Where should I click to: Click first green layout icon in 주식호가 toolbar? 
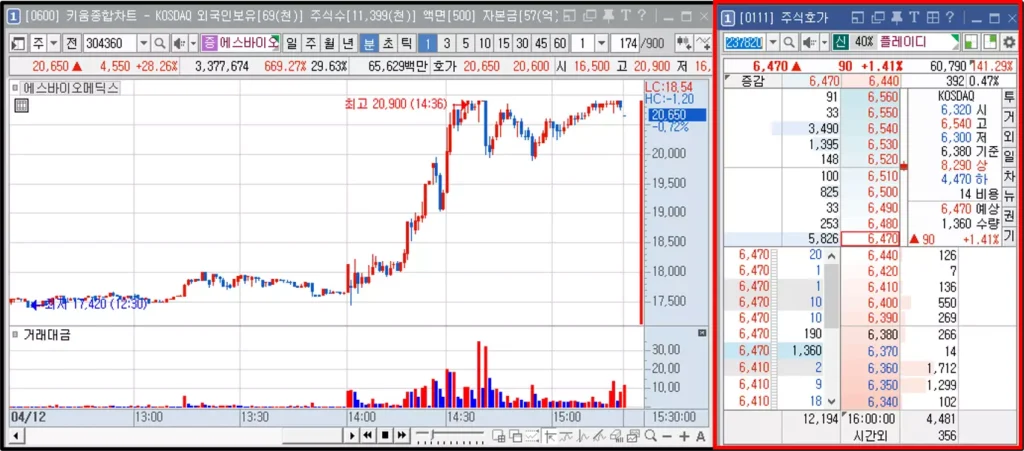coord(972,42)
